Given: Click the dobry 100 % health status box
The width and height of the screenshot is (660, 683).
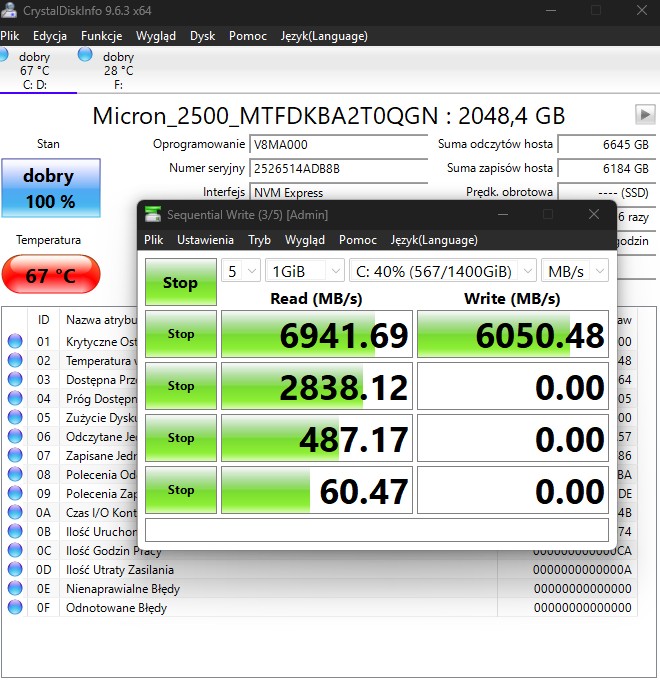Looking at the screenshot, I should (50, 187).
